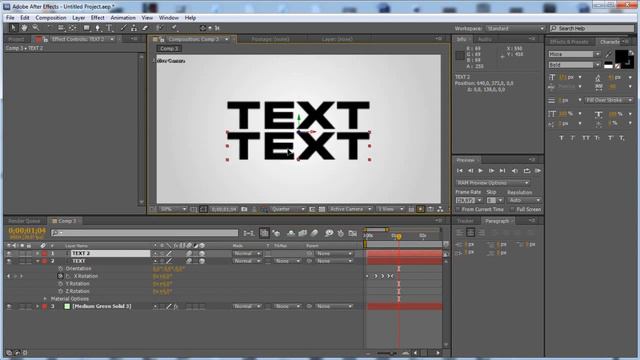
Task: Click the green solid layer color swatch
Action: coord(67,306)
